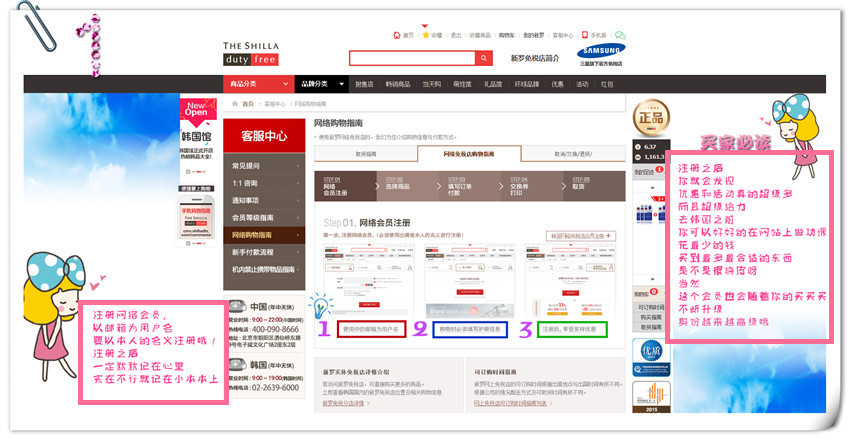Select STEP 02 选择商品

coord(408,186)
